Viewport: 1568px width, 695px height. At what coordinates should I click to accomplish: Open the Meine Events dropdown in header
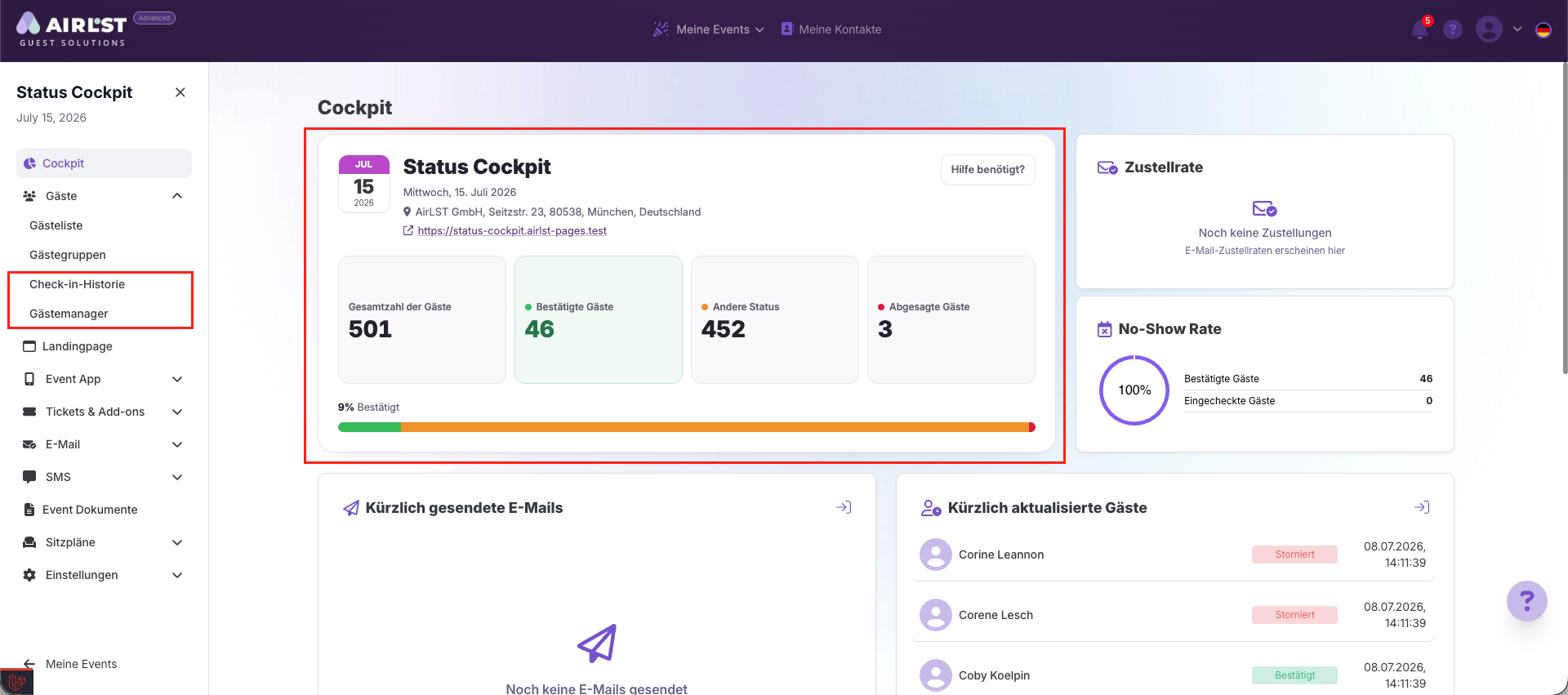pos(709,29)
